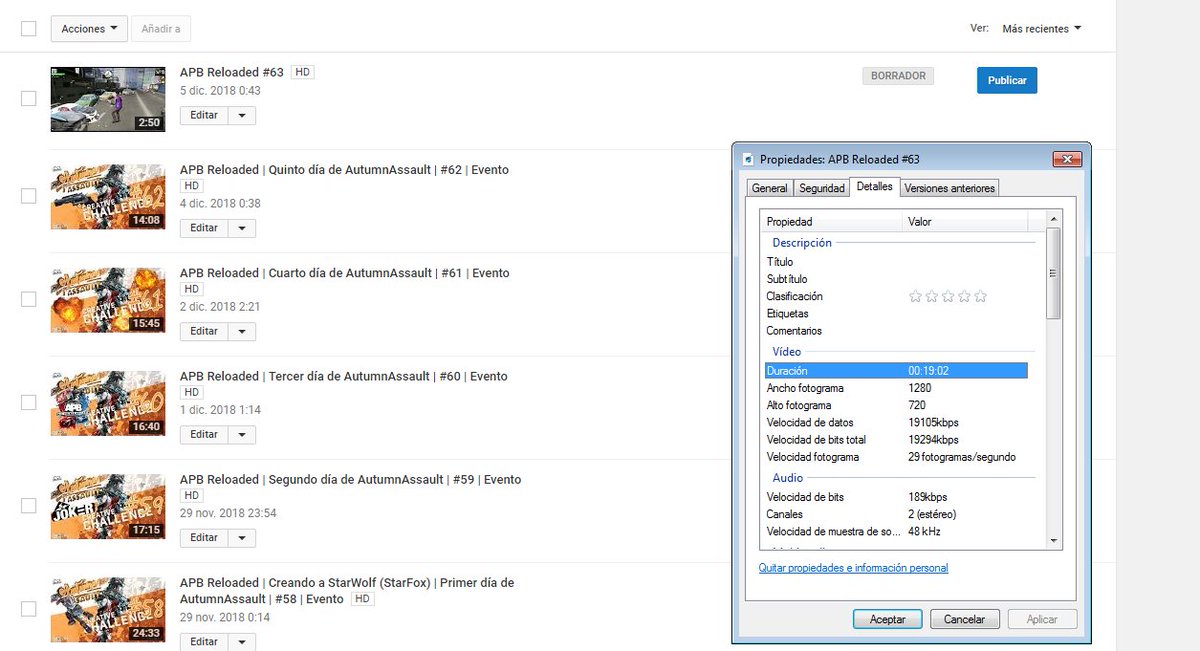Click Publicar for APB Reloaded #63

[1007, 80]
